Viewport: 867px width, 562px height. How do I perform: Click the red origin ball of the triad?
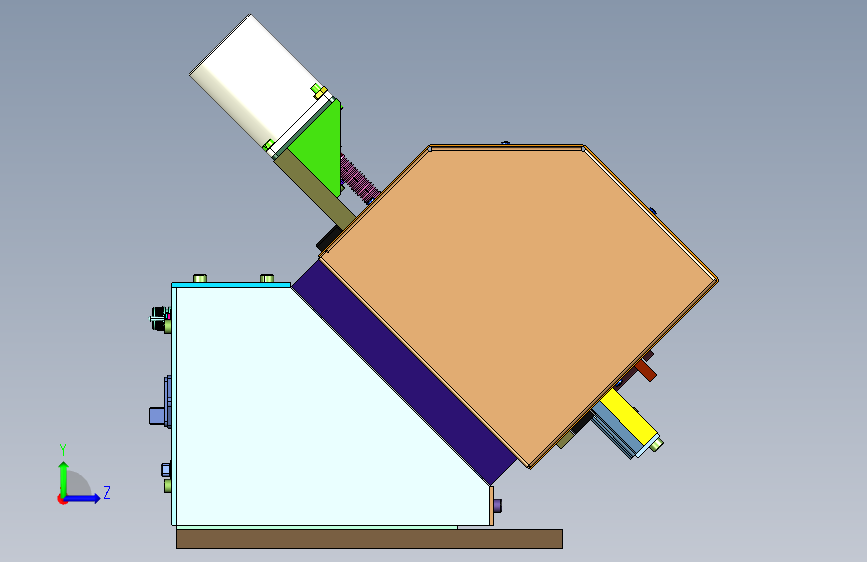[62, 499]
